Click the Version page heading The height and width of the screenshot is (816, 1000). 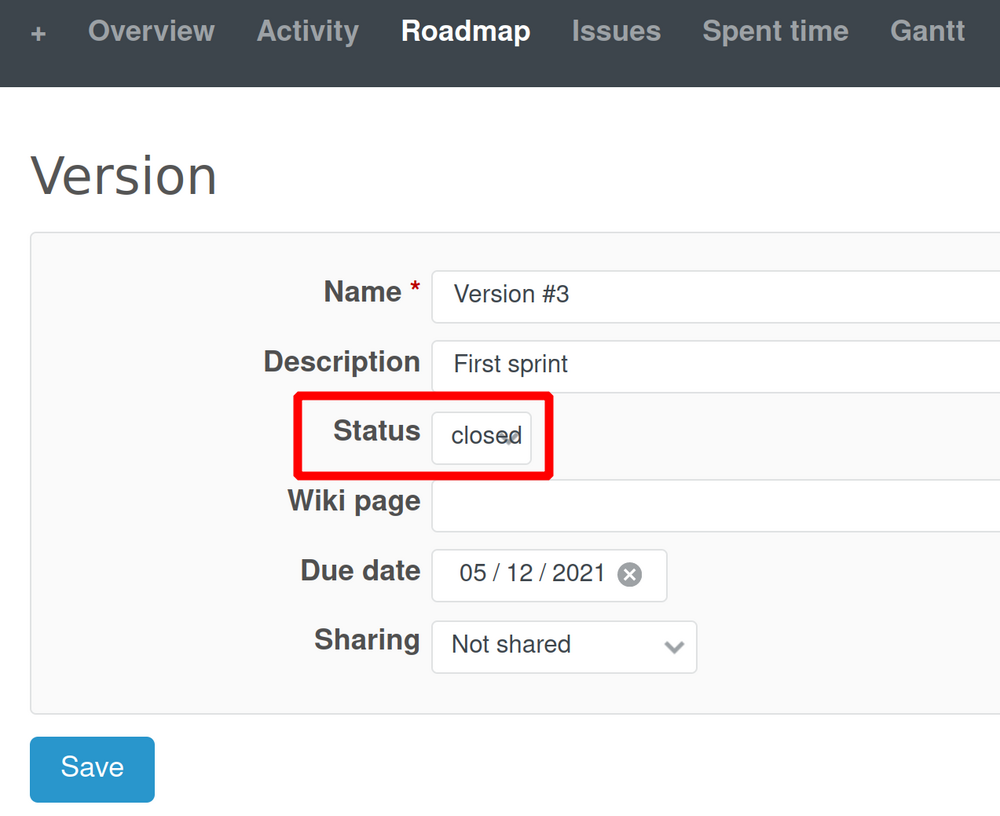(123, 176)
